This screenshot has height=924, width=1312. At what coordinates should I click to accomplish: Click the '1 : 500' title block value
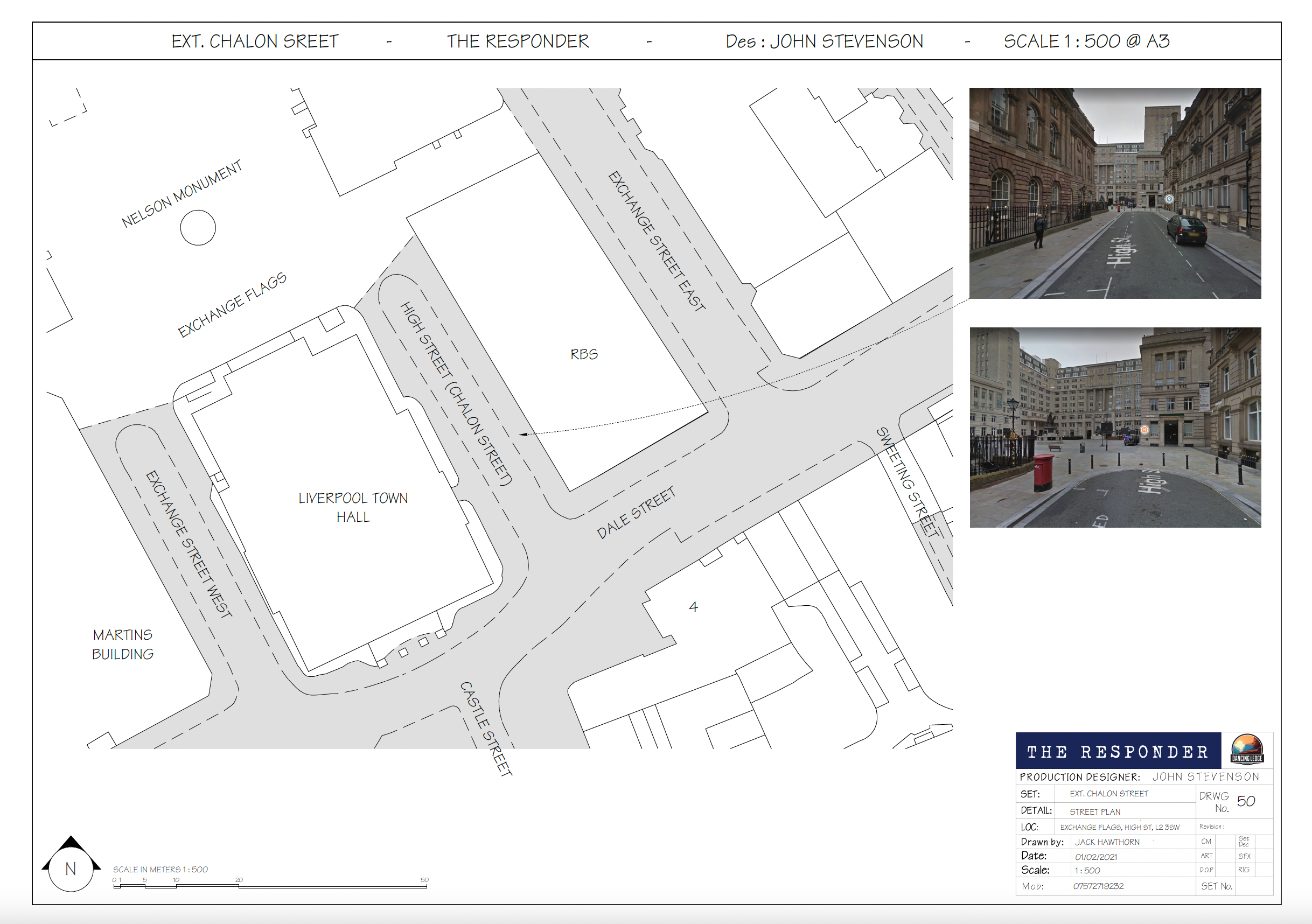1087,871
